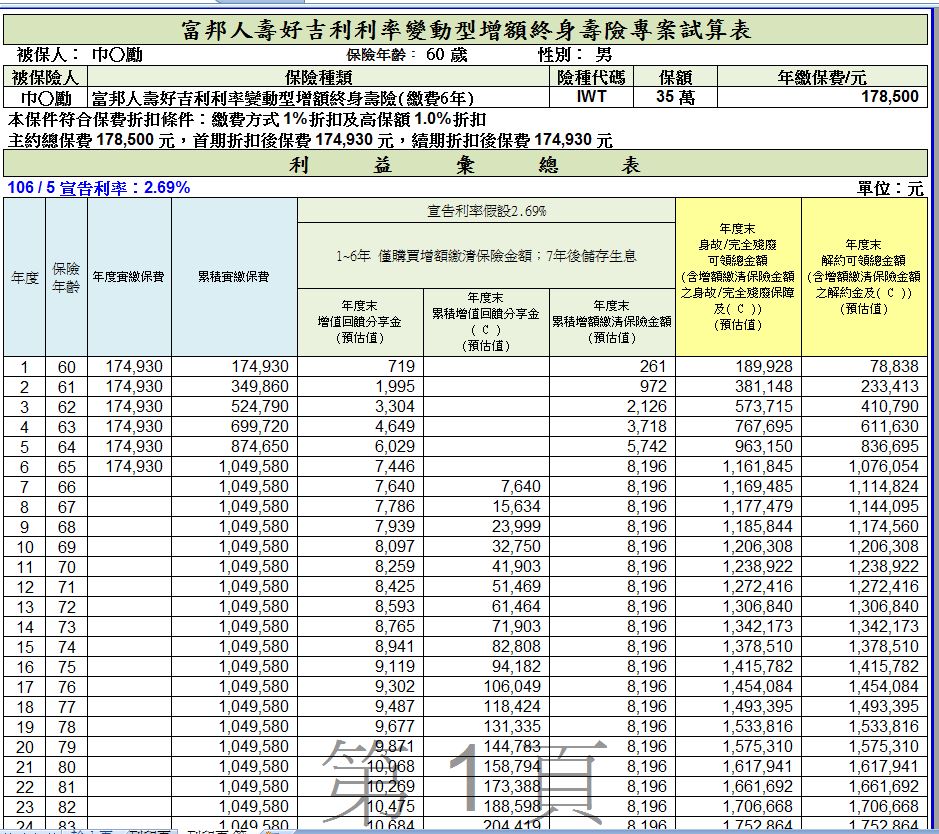Click the 單位：元 label
Viewport: 939px width, 834px height.
click(x=890, y=189)
